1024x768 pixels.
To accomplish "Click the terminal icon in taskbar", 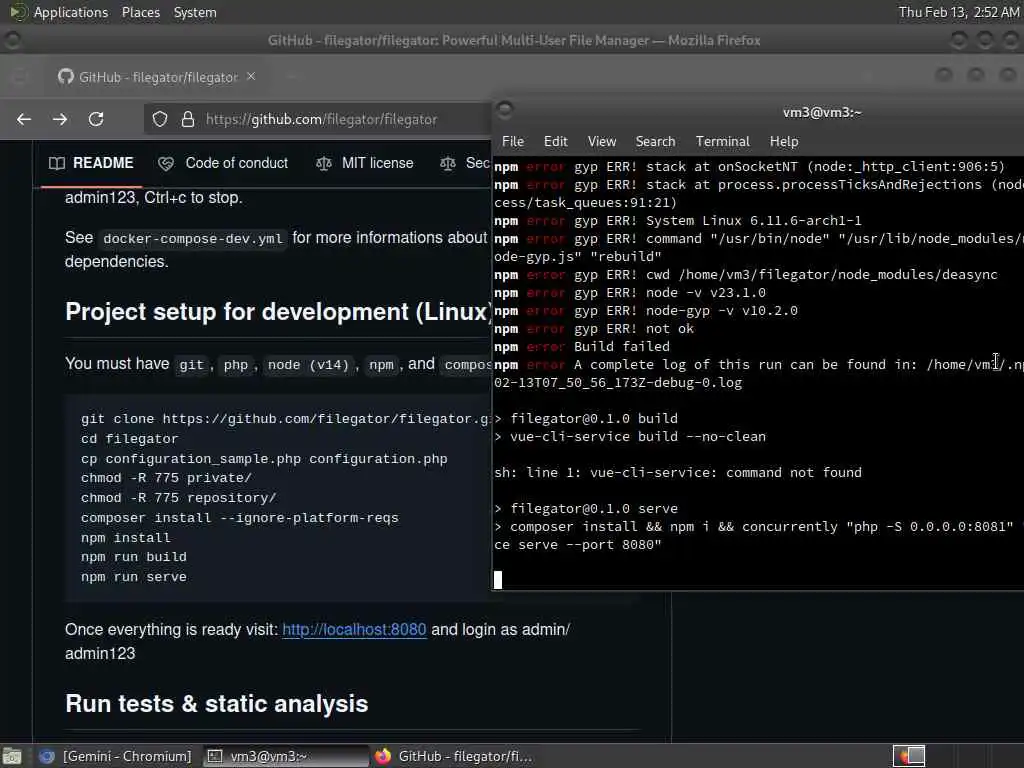I will tap(214, 756).
